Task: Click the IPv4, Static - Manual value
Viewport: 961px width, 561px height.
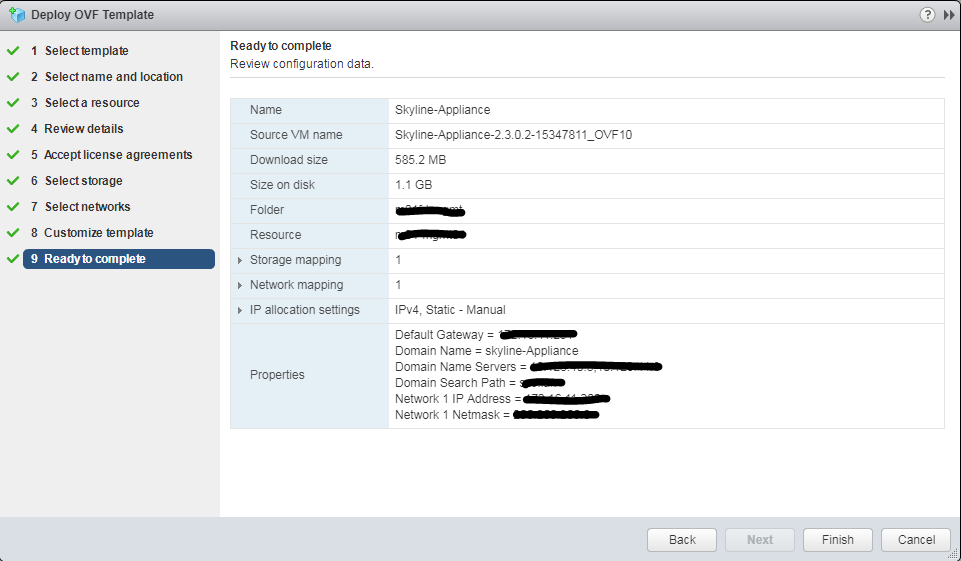Action: 450,310
